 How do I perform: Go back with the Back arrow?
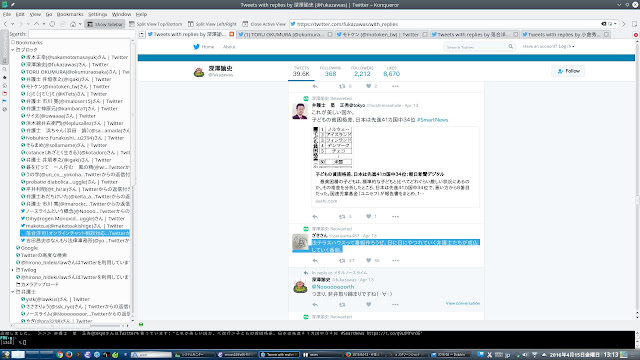5,24
